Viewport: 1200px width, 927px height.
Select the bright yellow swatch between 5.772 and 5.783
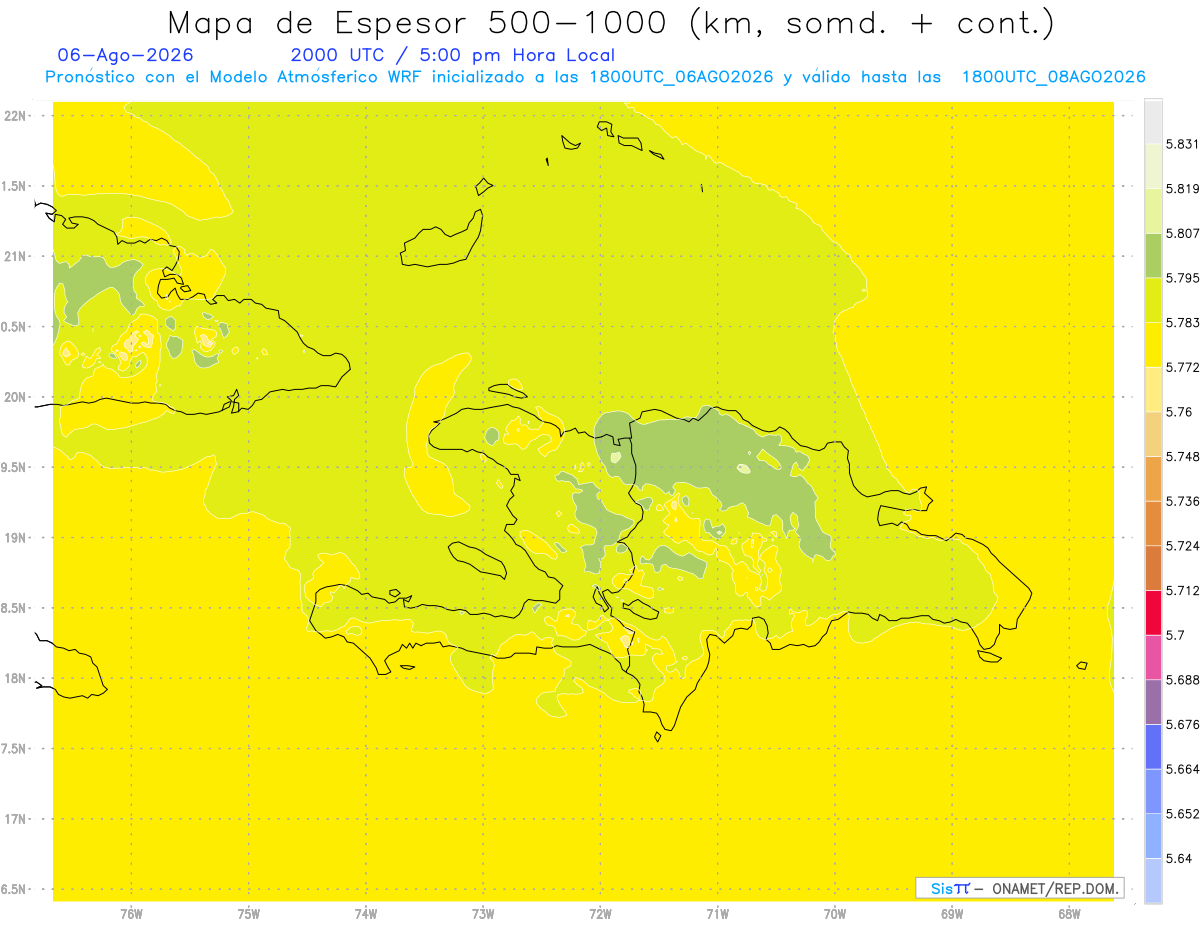[x=1153, y=344]
